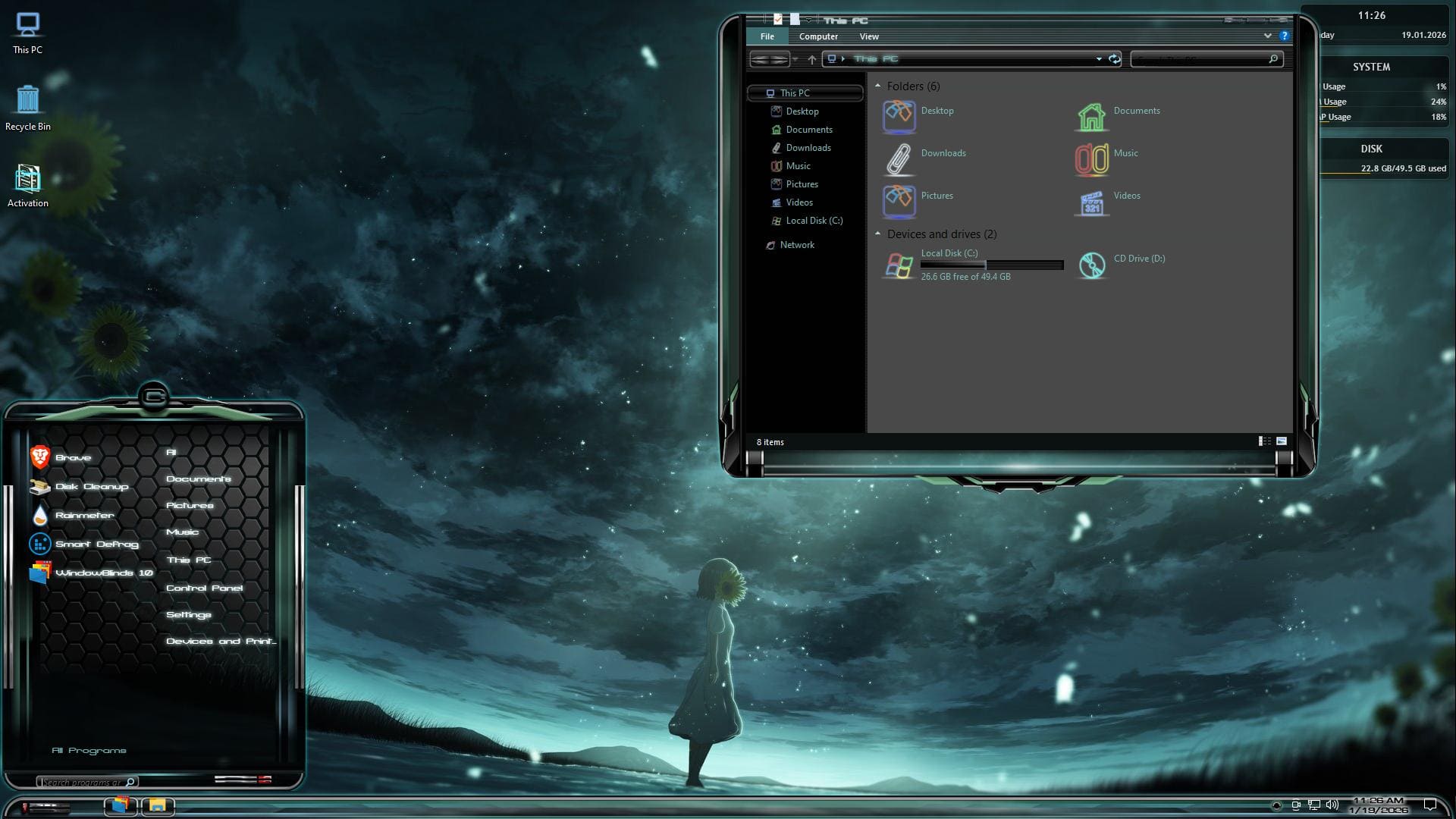Open the Computer ribbon tab
Image resolution: width=1456 pixels, height=819 pixels.
[x=818, y=36]
